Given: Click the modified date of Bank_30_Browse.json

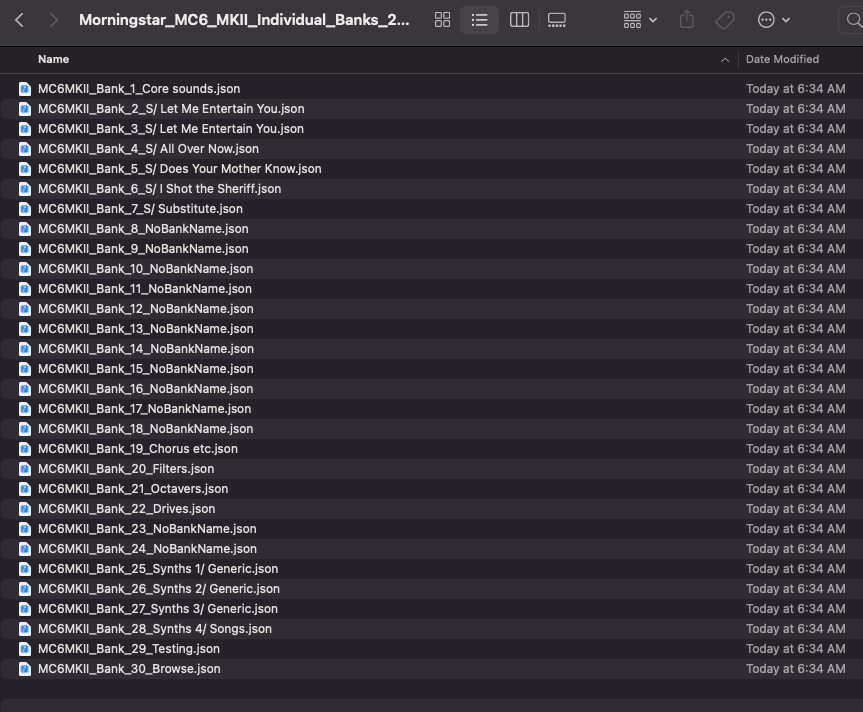Looking at the screenshot, I should pyautogui.click(x=795, y=669).
